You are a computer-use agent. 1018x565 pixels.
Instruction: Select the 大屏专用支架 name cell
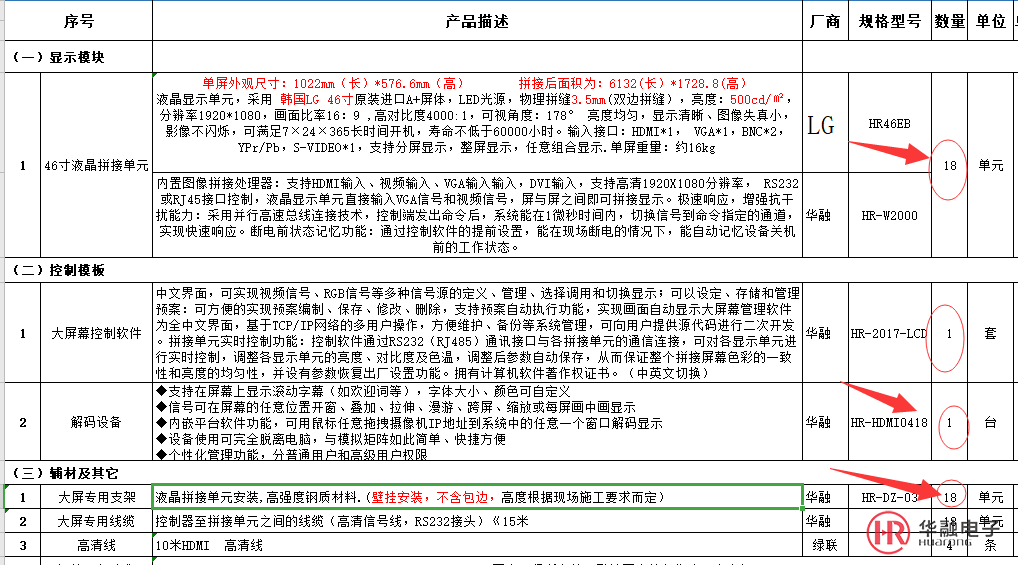(97, 497)
